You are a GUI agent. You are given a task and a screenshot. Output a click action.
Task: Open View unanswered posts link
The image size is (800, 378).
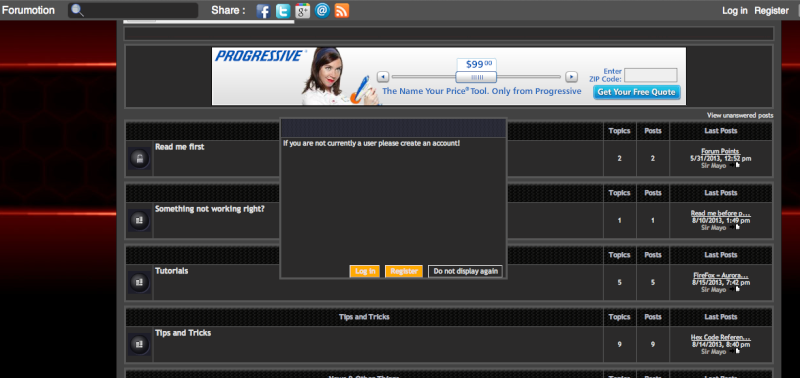pyautogui.click(x=740, y=116)
